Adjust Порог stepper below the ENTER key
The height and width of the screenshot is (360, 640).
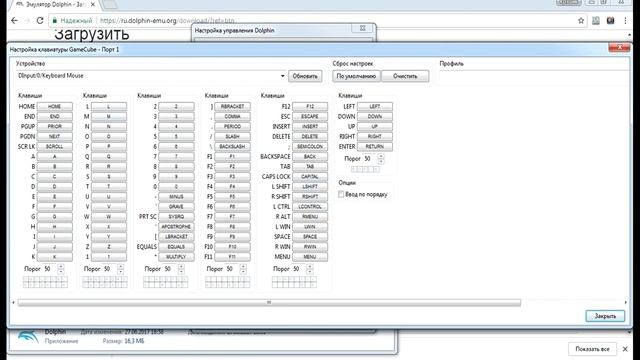(x=381, y=159)
